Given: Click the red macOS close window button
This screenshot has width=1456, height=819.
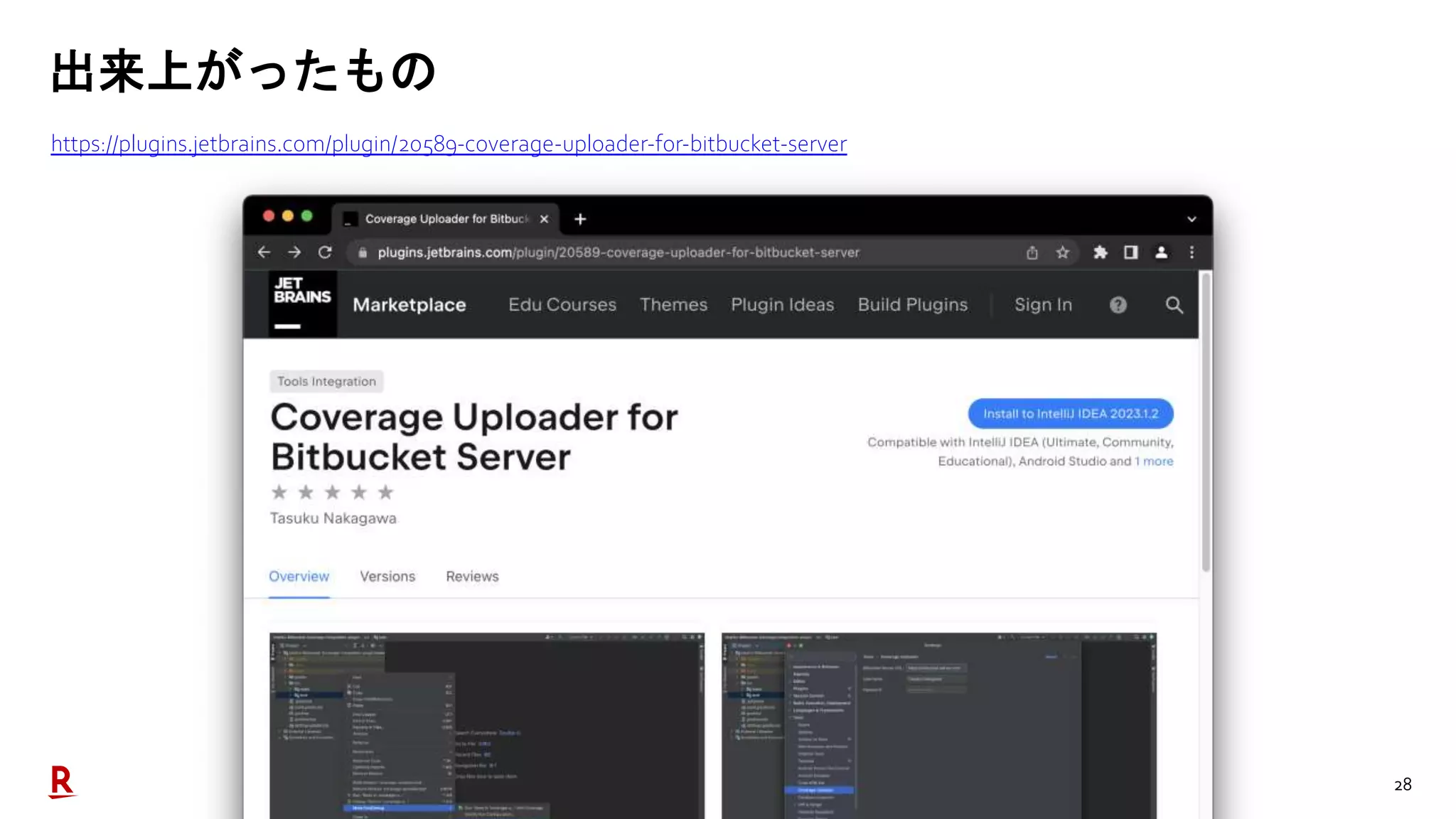Looking at the screenshot, I should coord(269,216).
